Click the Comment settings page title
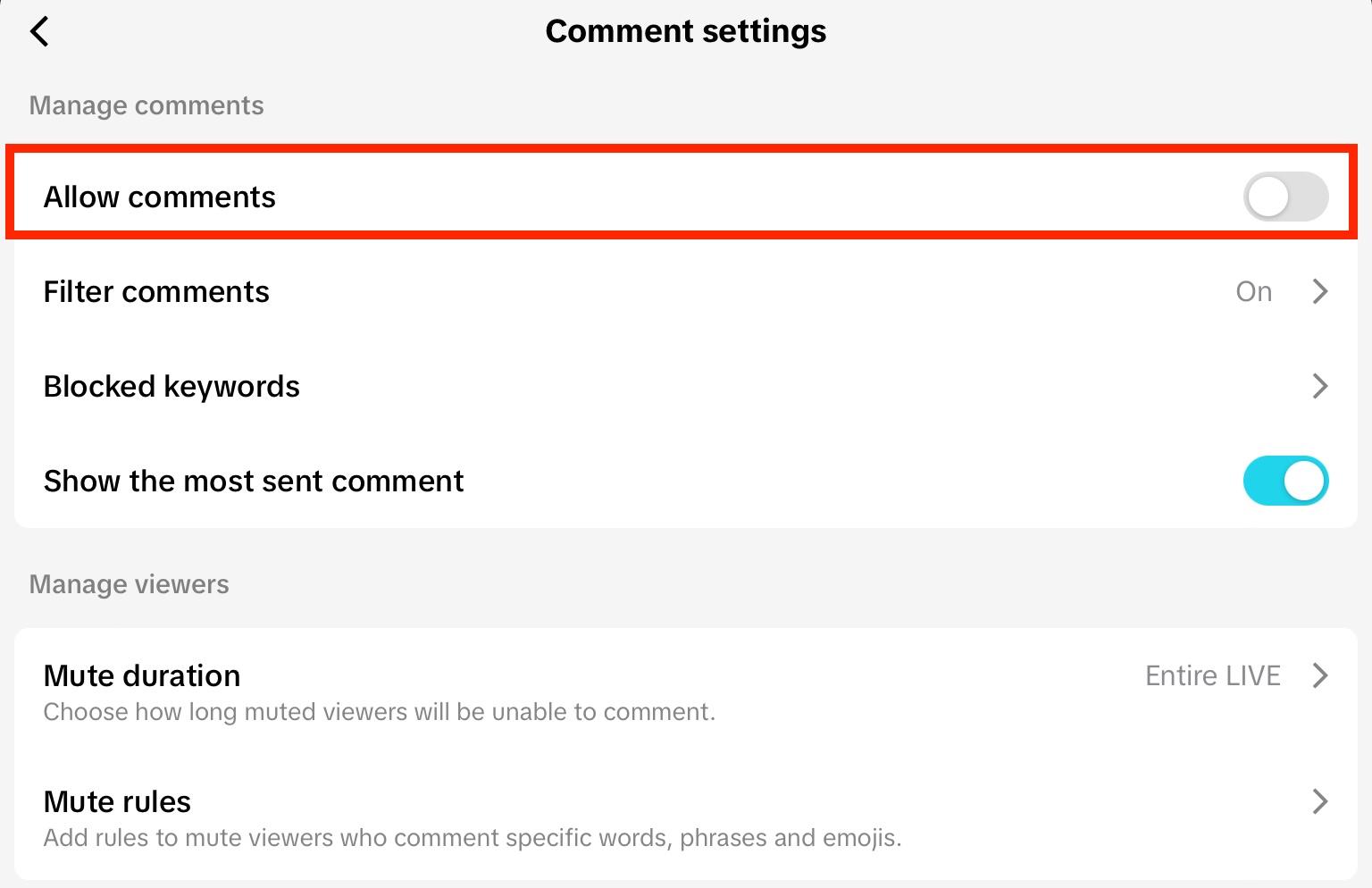Viewport: 1372px width, 888px height. (685, 31)
